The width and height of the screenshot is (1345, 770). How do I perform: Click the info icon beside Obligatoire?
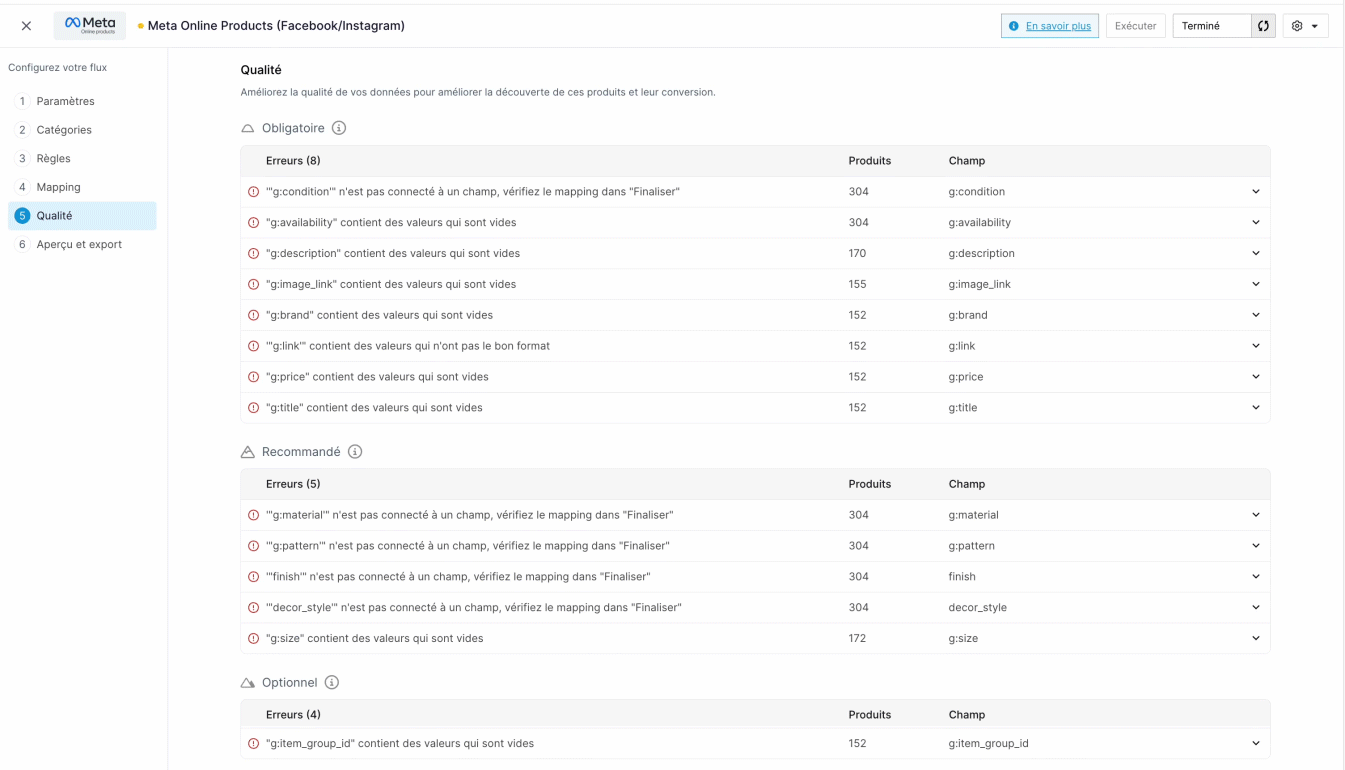[339, 128]
